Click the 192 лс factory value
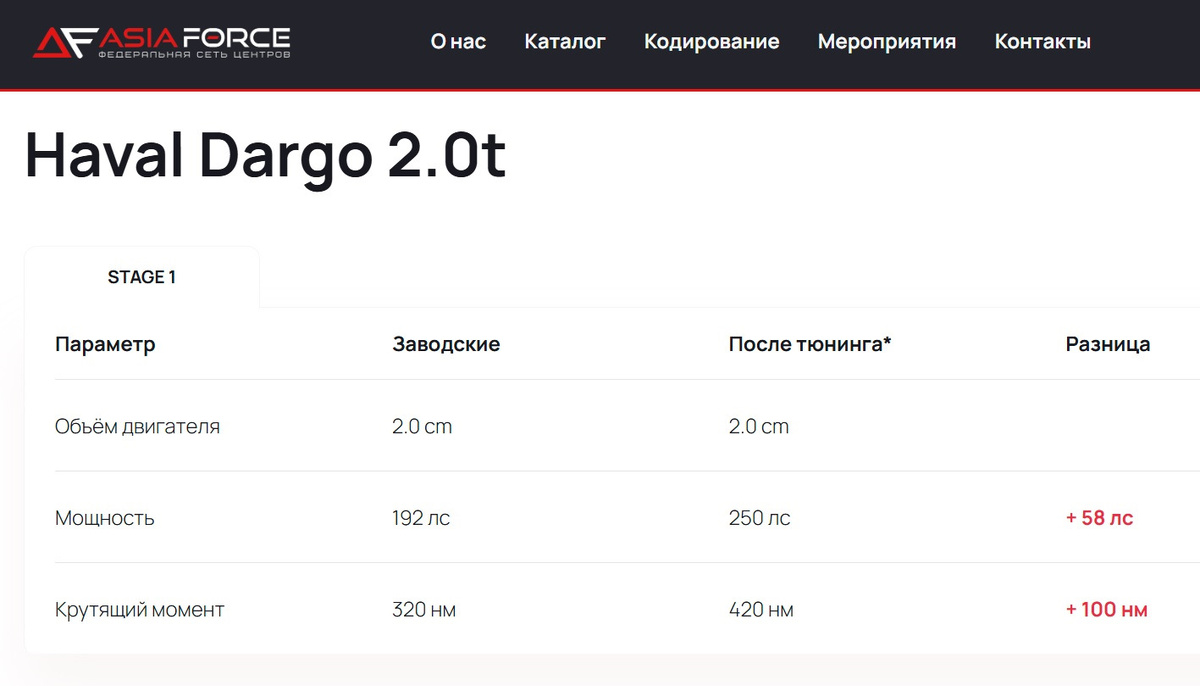This screenshot has height=686, width=1200. coord(421,519)
